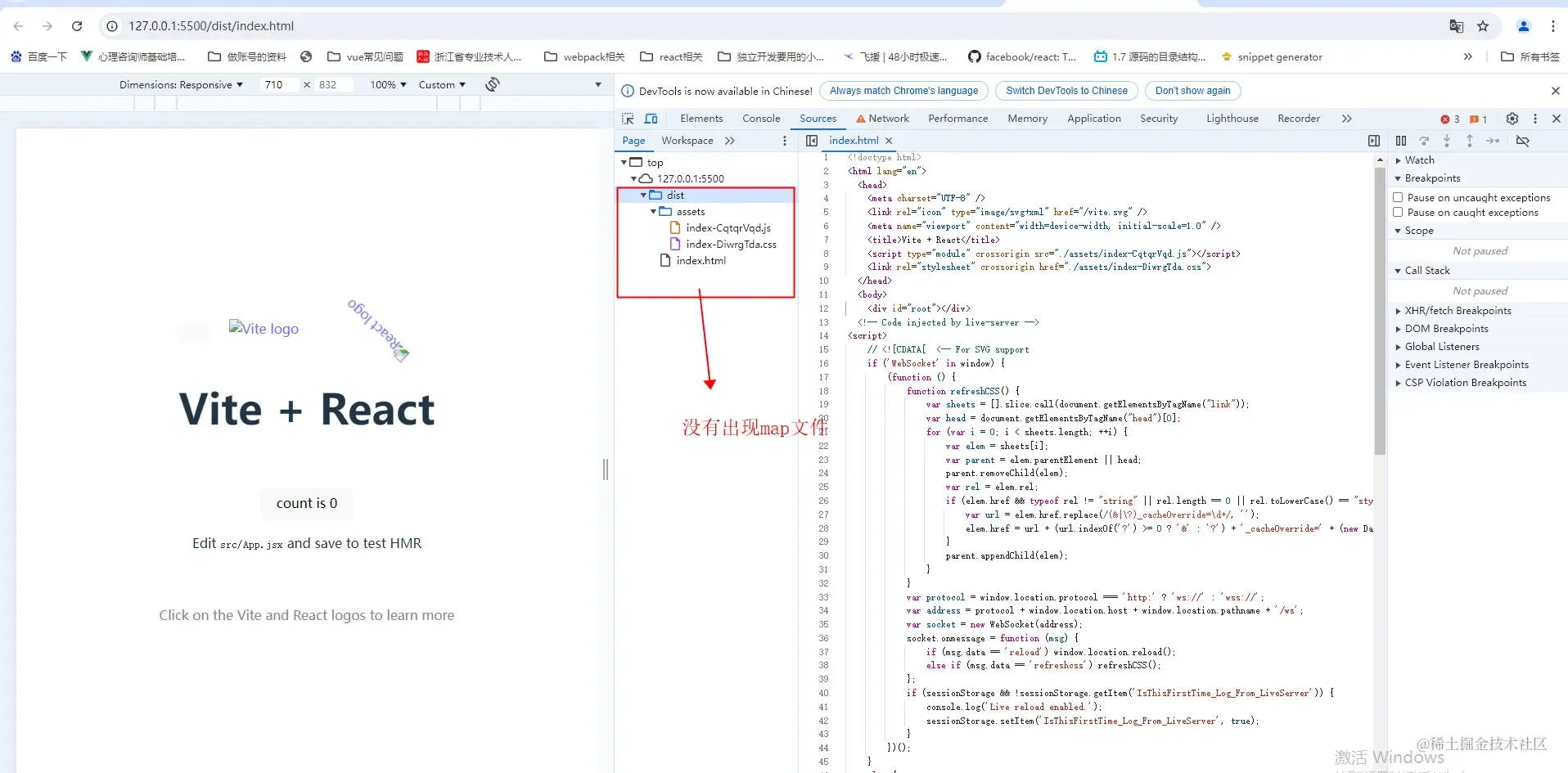Switch to the Lighthouse tab
This screenshot has height=773, width=1568.
tap(1232, 119)
